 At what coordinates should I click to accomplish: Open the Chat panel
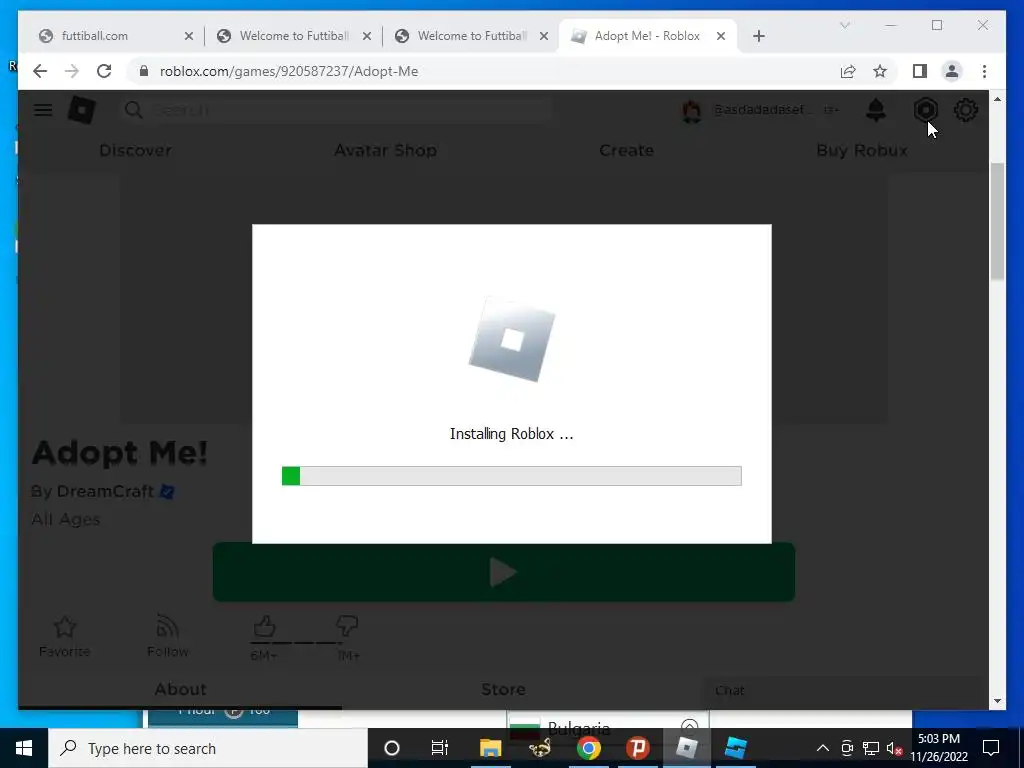coord(729,690)
